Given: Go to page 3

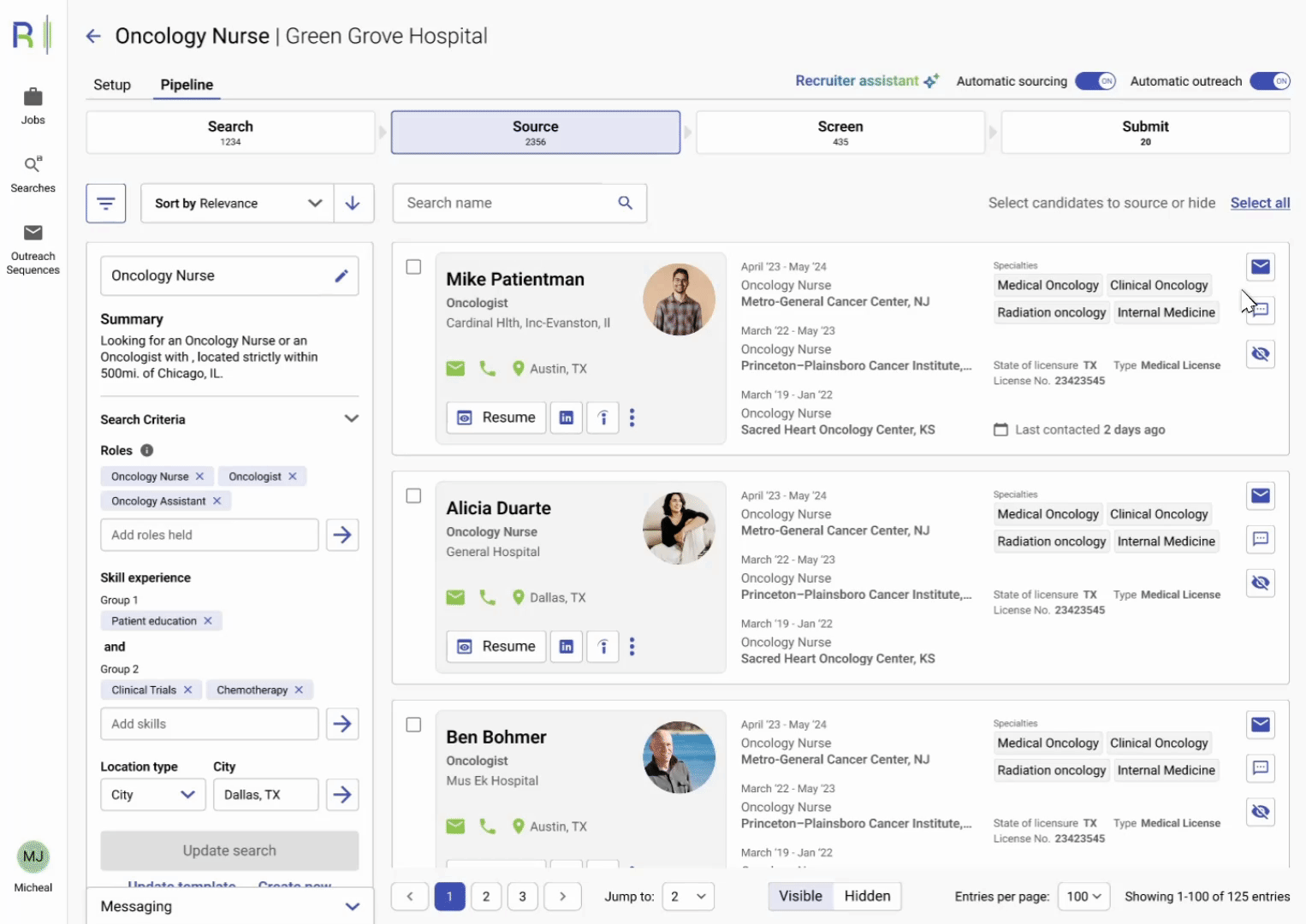Looking at the screenshot, I should (523, 897).
